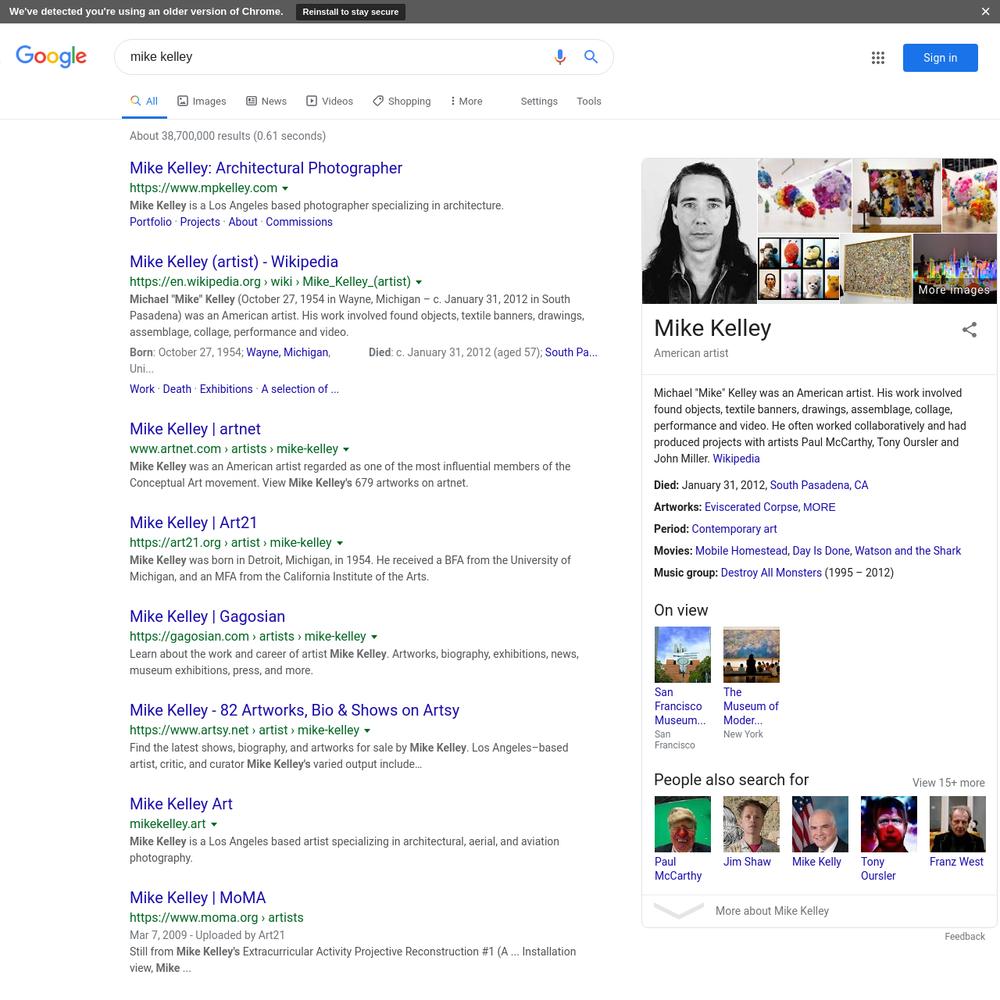
Task: Open the Commissions sitelink
Action: tap(299, 222)
